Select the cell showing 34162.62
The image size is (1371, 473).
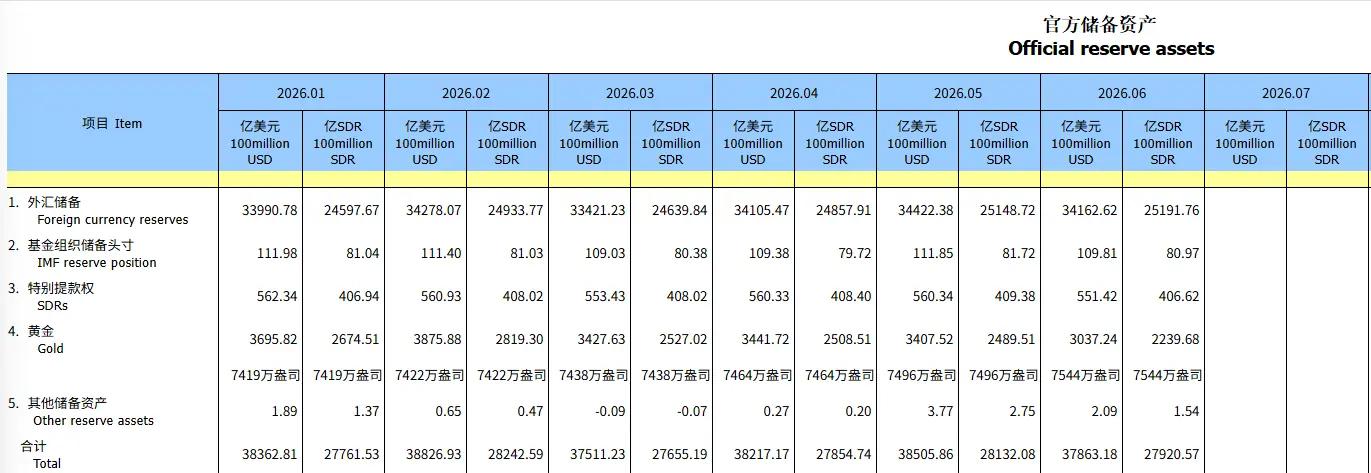click(x=1090, y=210)
